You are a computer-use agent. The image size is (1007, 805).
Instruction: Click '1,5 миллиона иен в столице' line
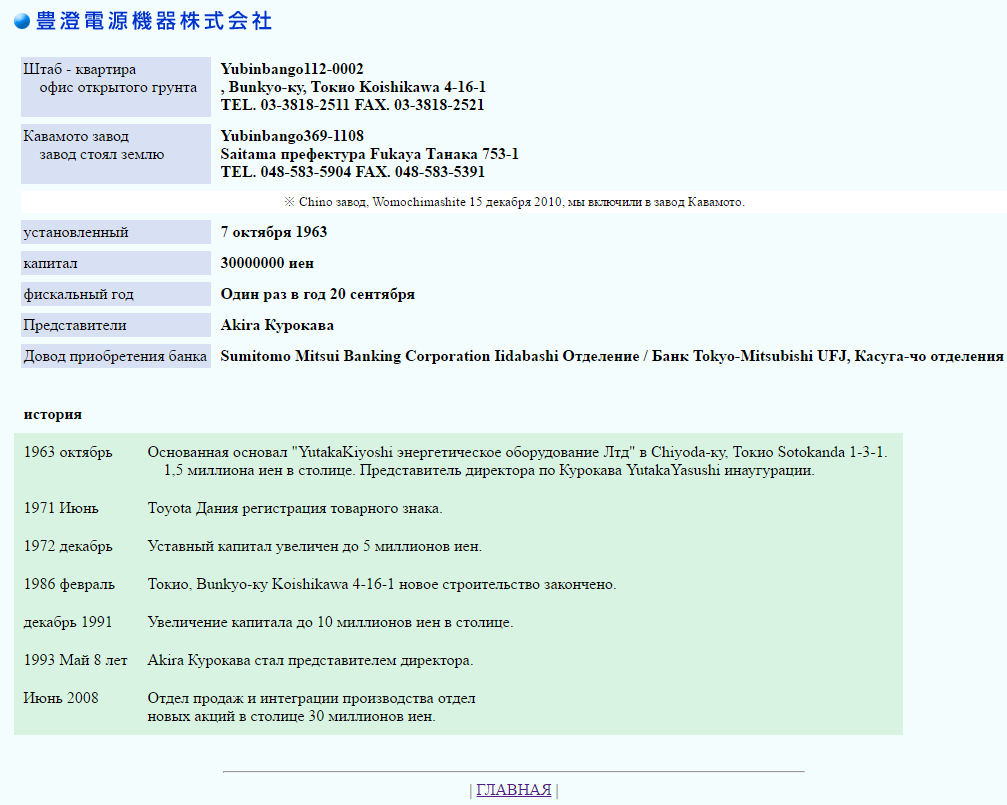pyautogui.click(x=489, y=470)
